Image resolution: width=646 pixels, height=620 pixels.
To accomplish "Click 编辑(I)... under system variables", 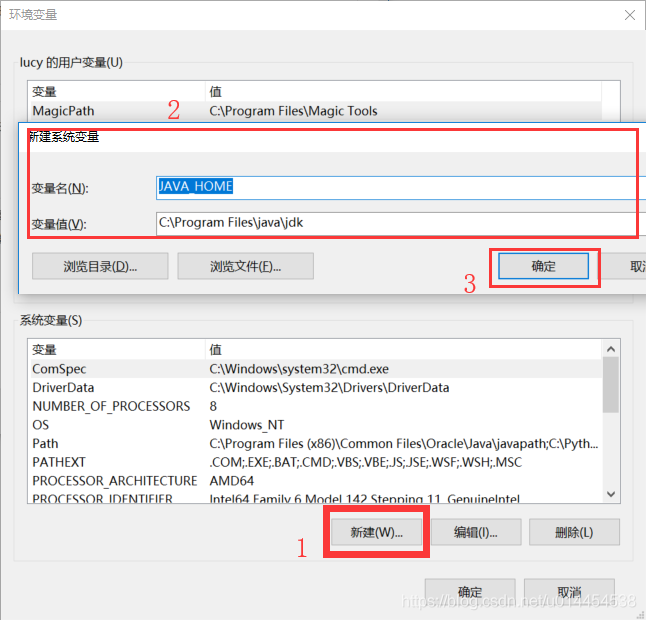I will click(x=476, y=532).
